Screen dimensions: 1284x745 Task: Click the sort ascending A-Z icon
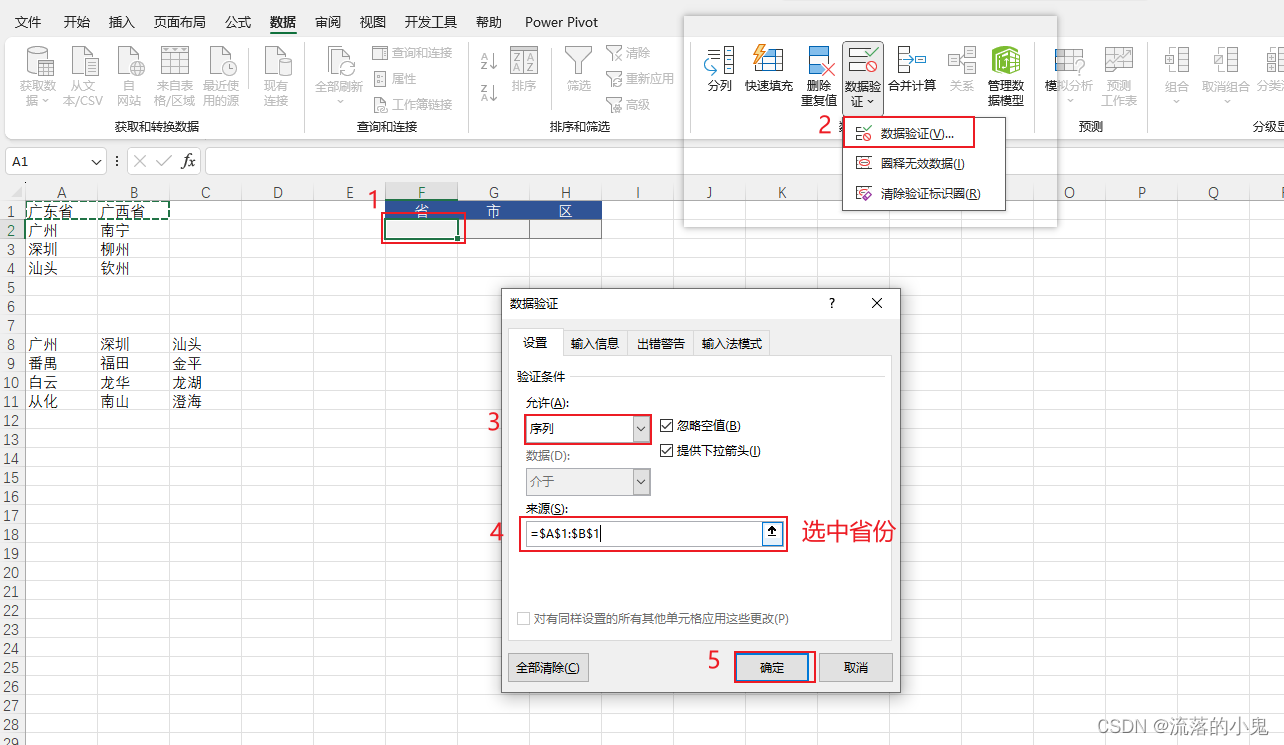point(489,61)
